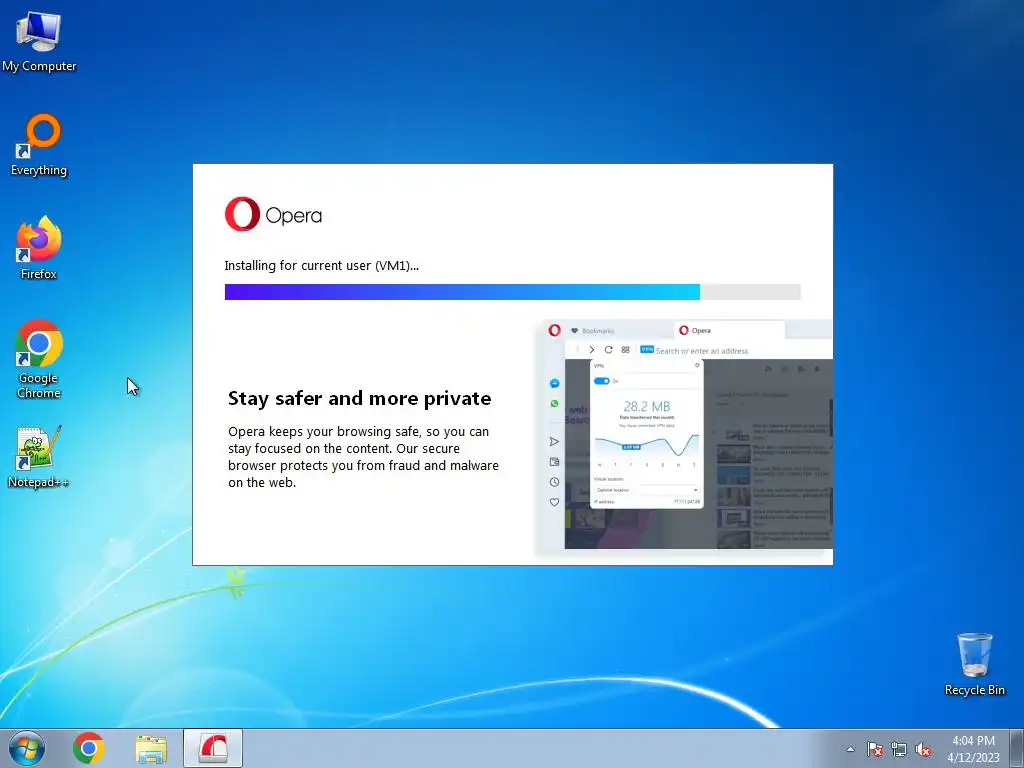This screenshot has height=768, width=1024.
Task: Open the clock showing 4:04 PM
Action: [x=973, y=749]
